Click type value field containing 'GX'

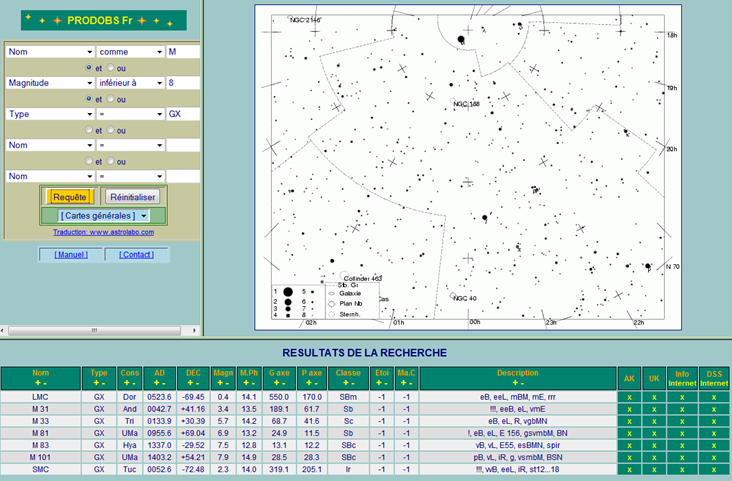[x=183, y=114]
